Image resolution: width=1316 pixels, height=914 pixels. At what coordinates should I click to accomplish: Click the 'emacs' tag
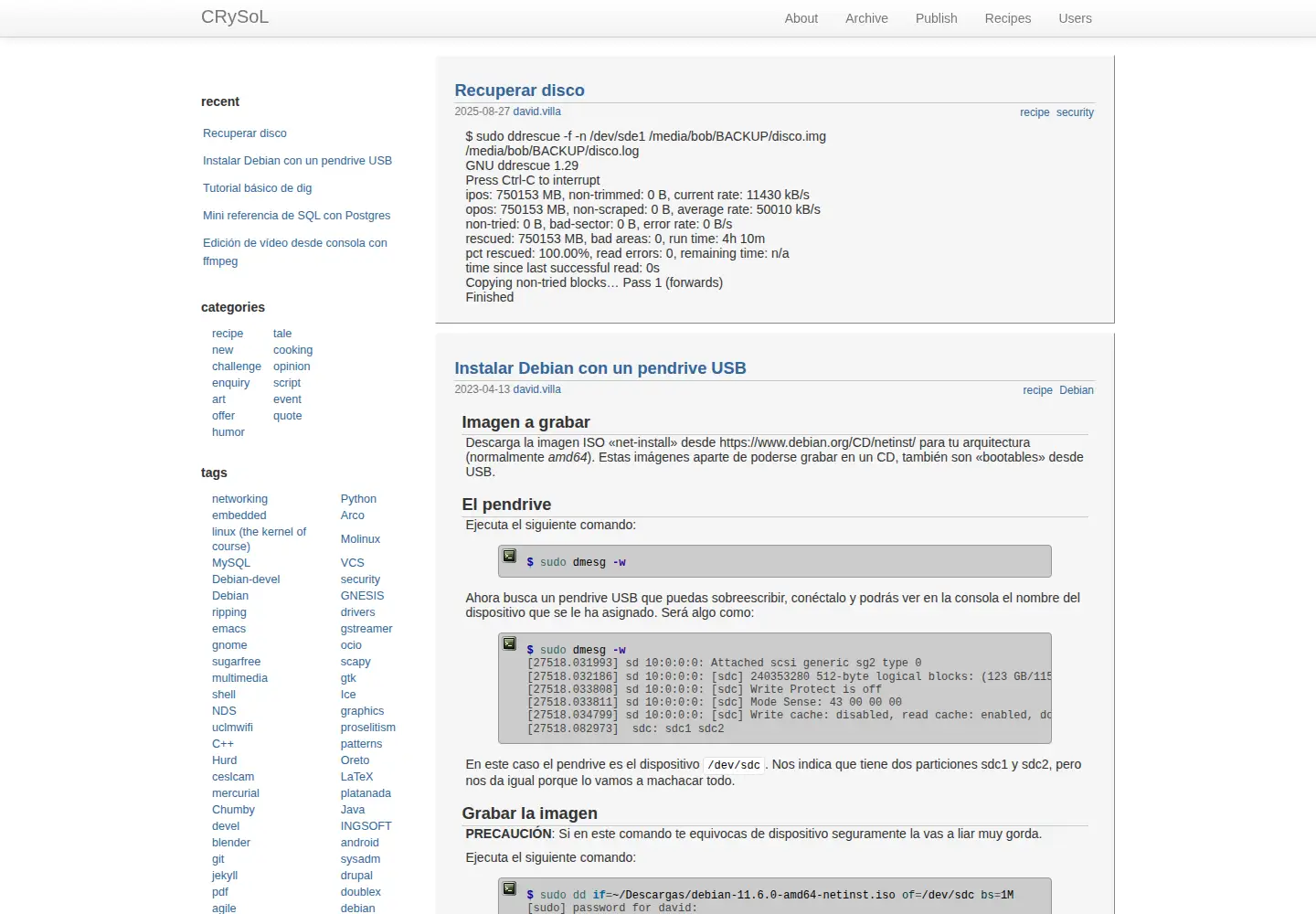tap(228, 629)
